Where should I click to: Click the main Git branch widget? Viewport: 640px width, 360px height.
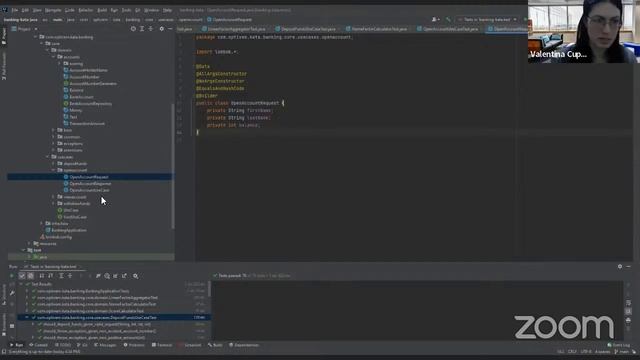(622, 351)
